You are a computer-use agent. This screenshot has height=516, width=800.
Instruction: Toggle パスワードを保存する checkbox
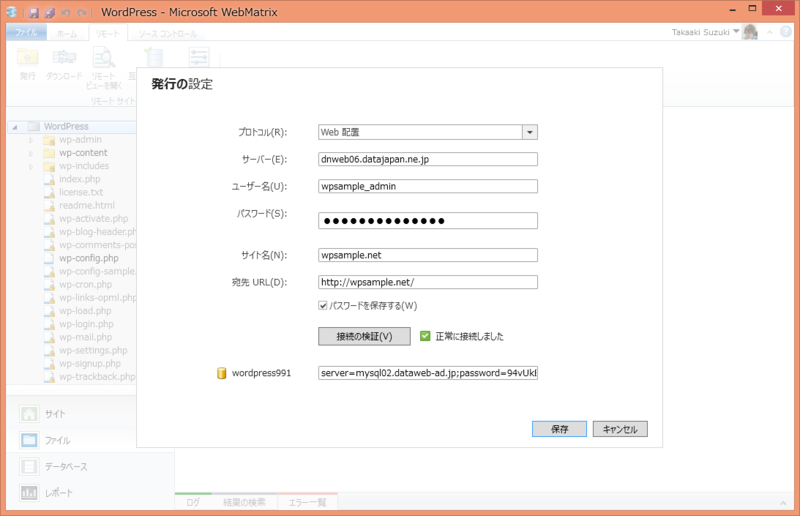point(322,306)
